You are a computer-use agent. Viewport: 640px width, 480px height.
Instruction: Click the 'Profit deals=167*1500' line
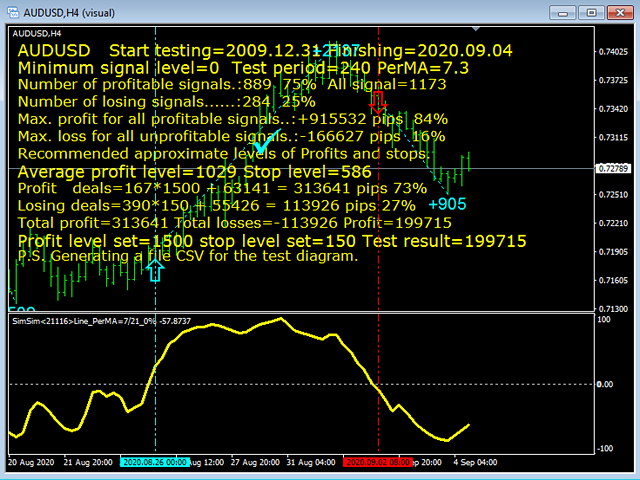tap(222, 188)
